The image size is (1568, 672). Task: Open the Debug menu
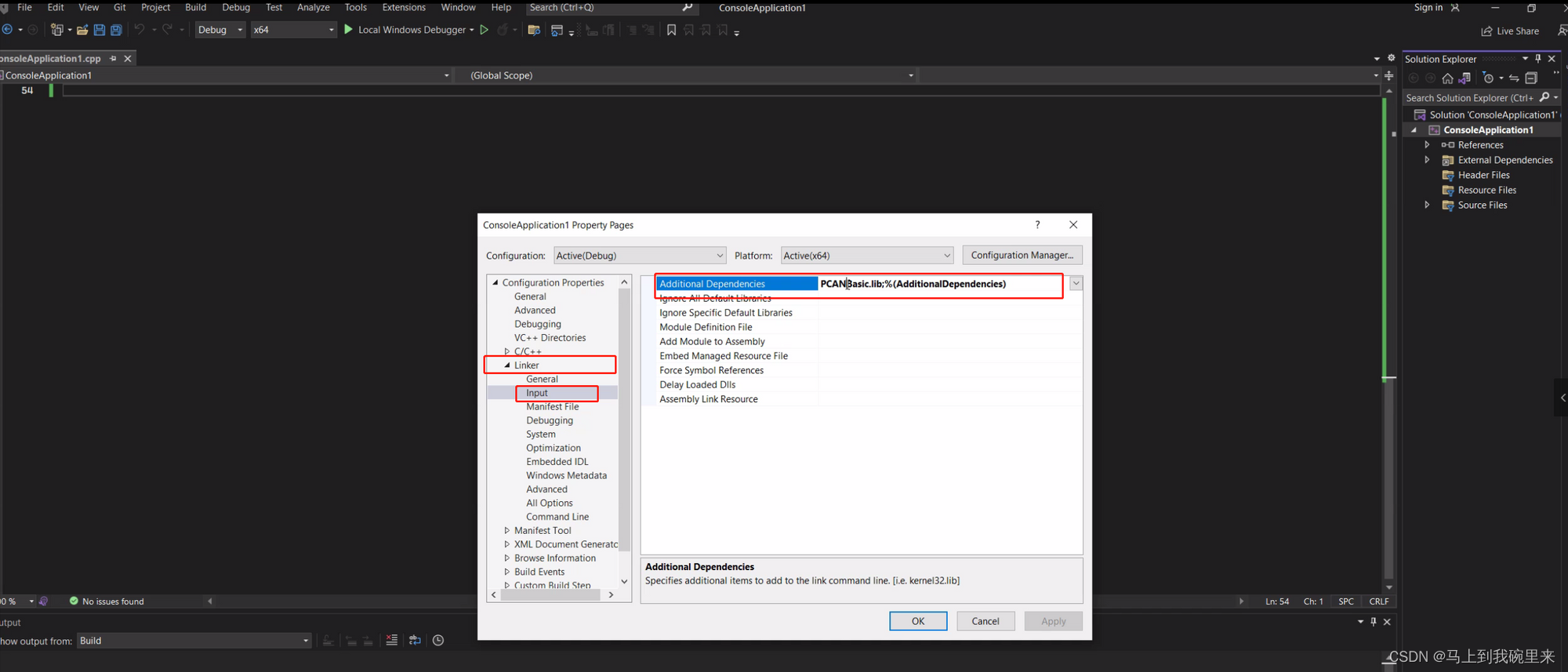click(236, 7)
